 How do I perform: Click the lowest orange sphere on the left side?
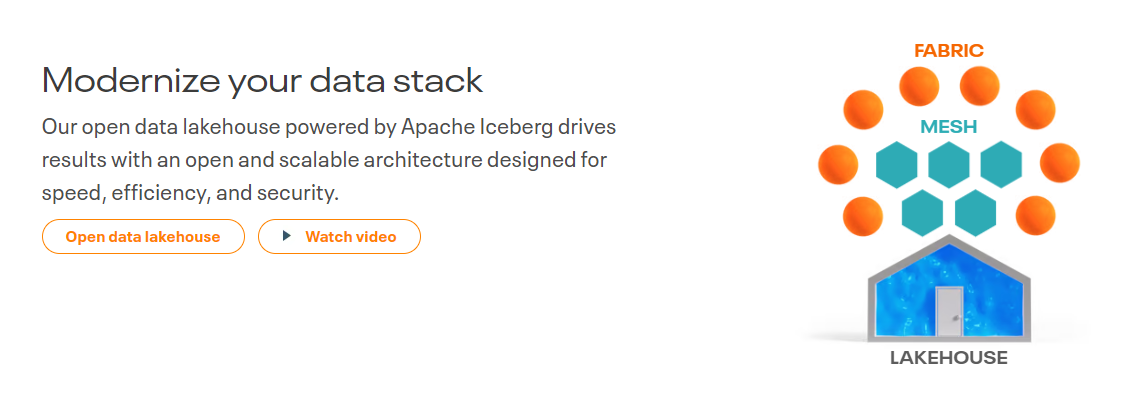click(863, 215)
